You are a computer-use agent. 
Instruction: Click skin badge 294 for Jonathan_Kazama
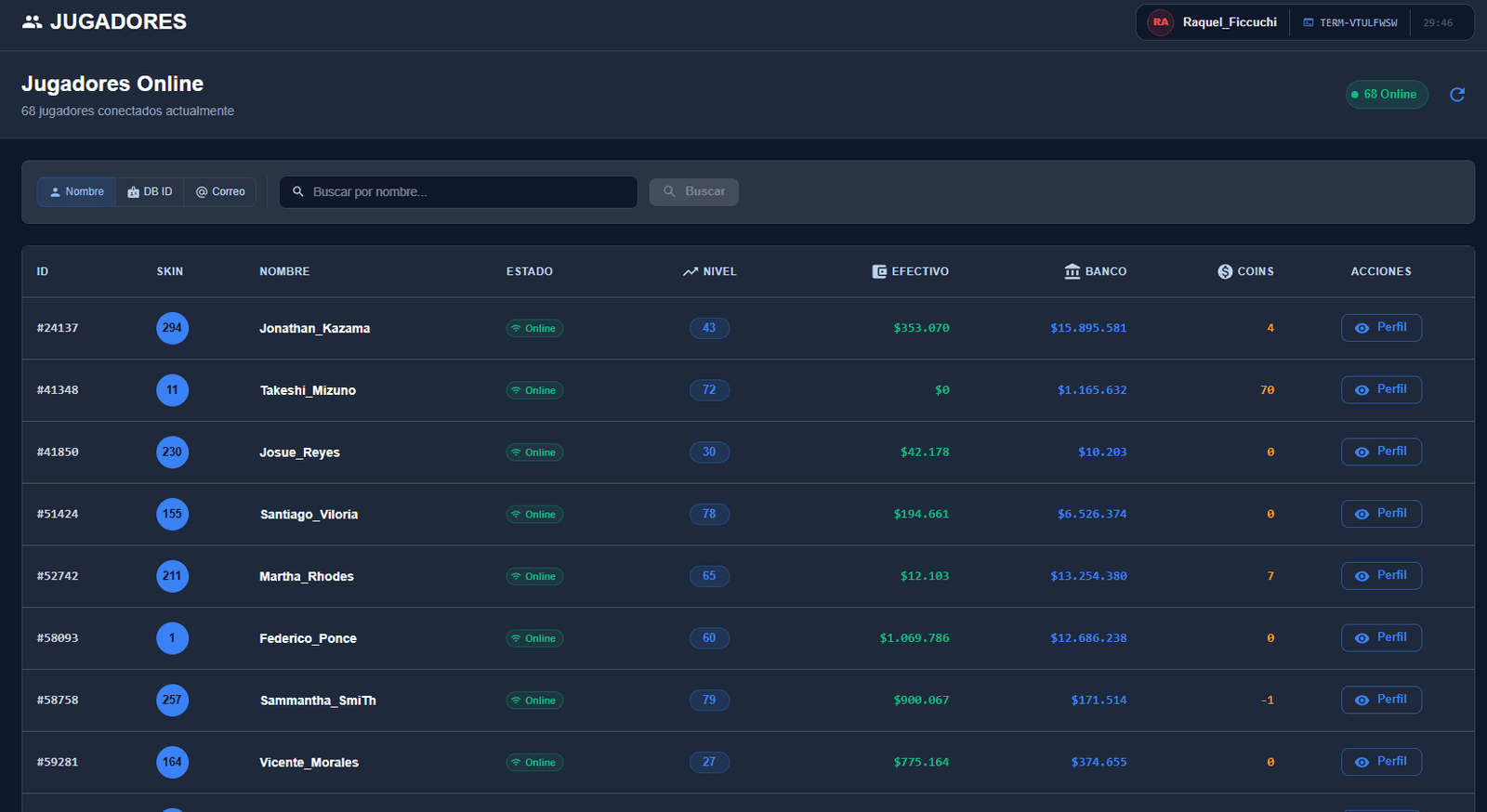click(172, 328)
